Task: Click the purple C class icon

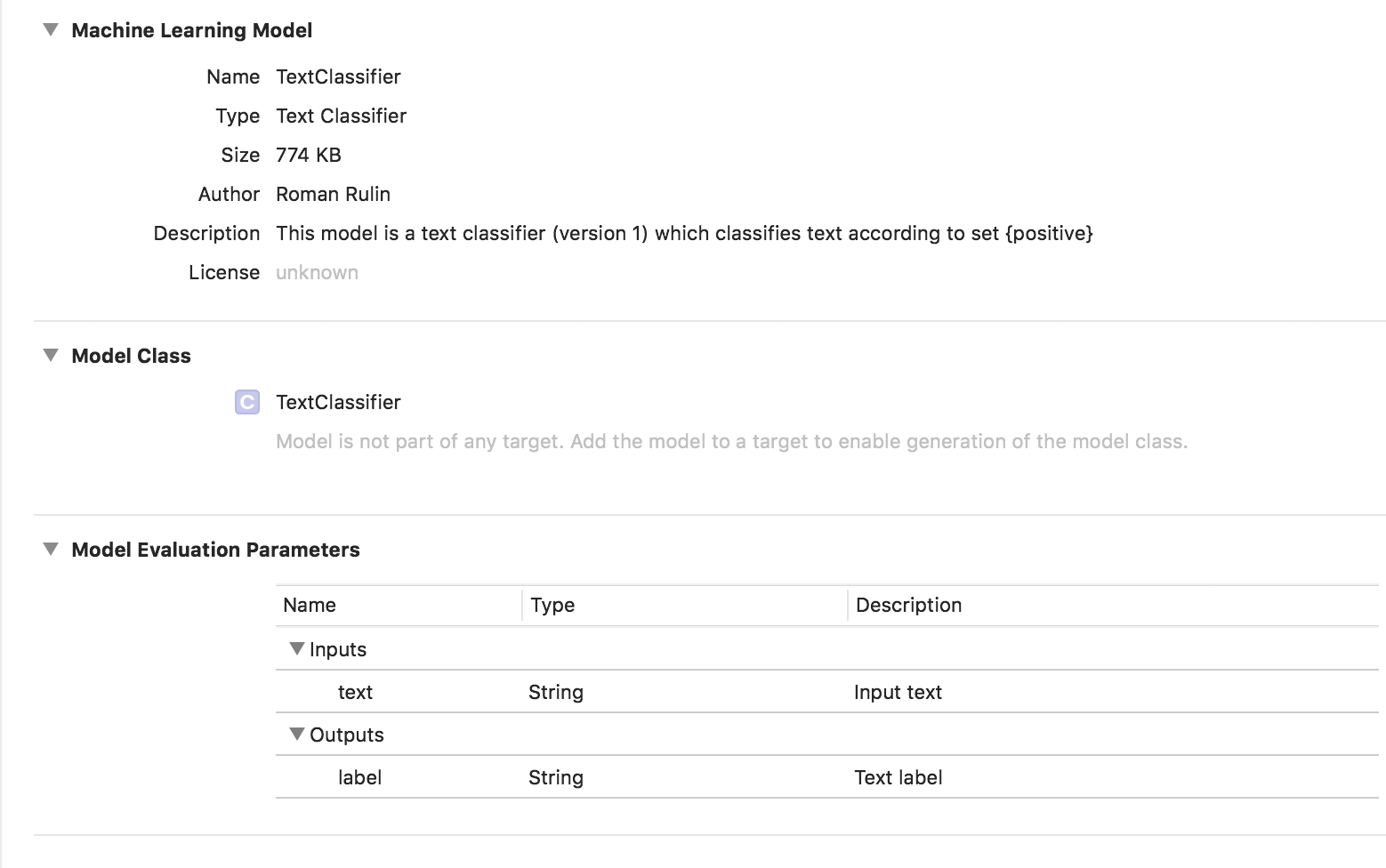Action: [247, 402]
